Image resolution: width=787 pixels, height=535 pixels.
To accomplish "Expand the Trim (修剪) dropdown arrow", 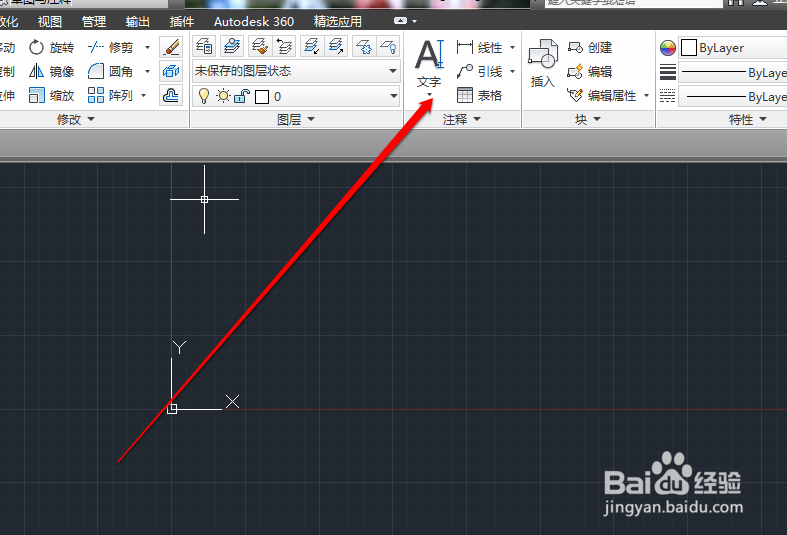I will point(148,48).
